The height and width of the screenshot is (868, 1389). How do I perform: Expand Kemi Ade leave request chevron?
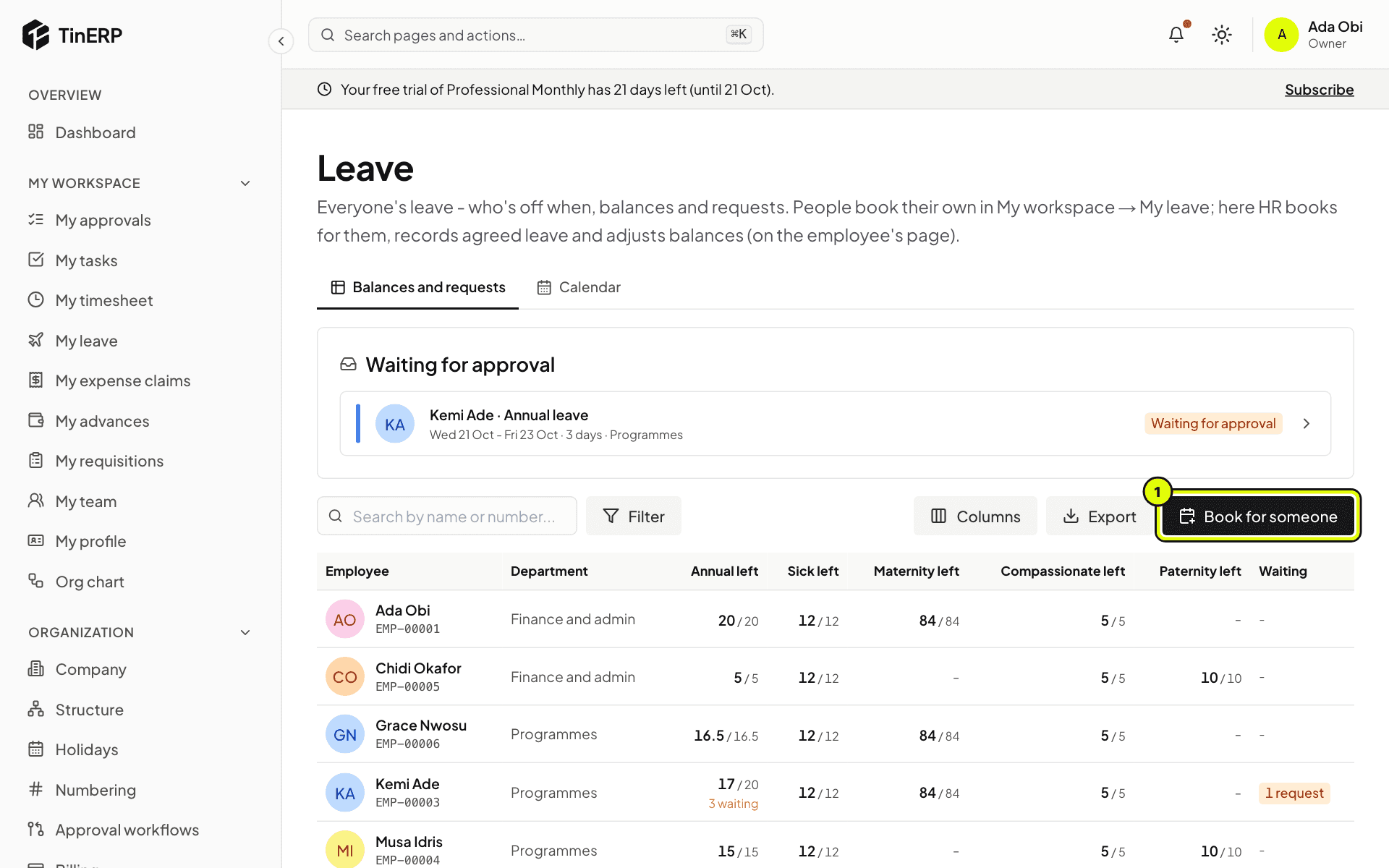coord(1307,423)
